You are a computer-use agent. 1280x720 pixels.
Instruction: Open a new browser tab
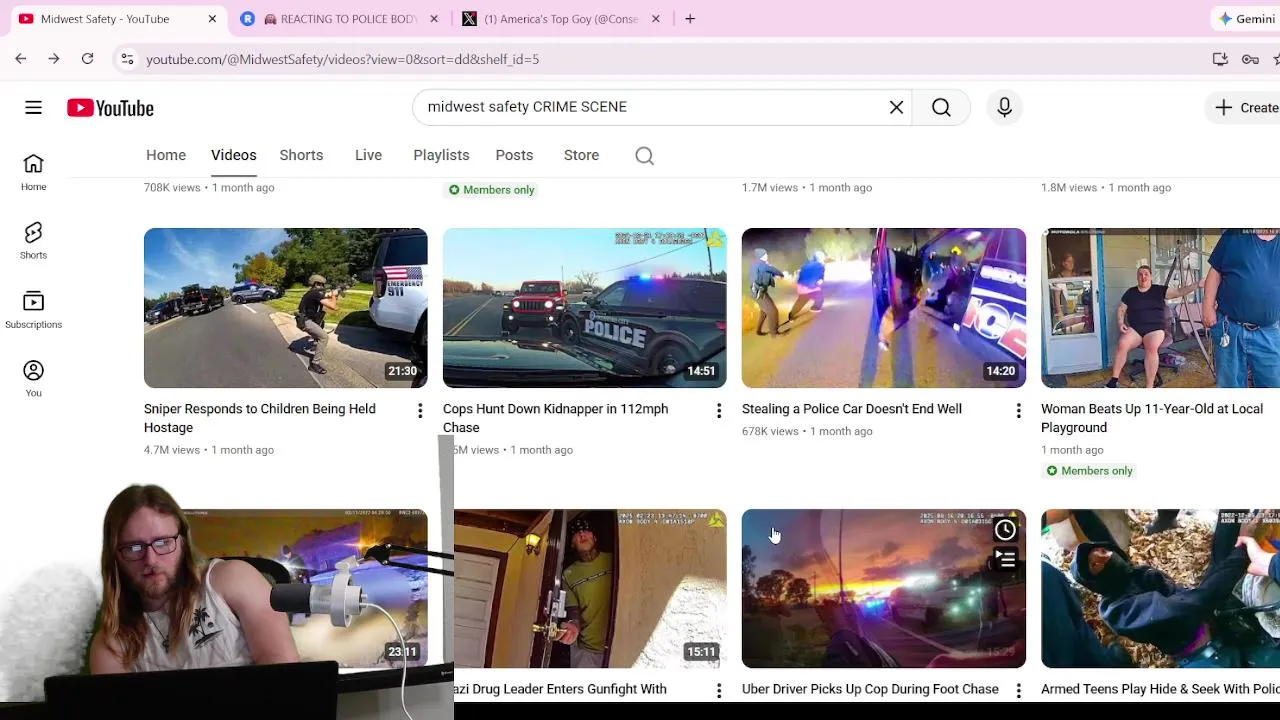pyautogui.click(x=690, y=19)
